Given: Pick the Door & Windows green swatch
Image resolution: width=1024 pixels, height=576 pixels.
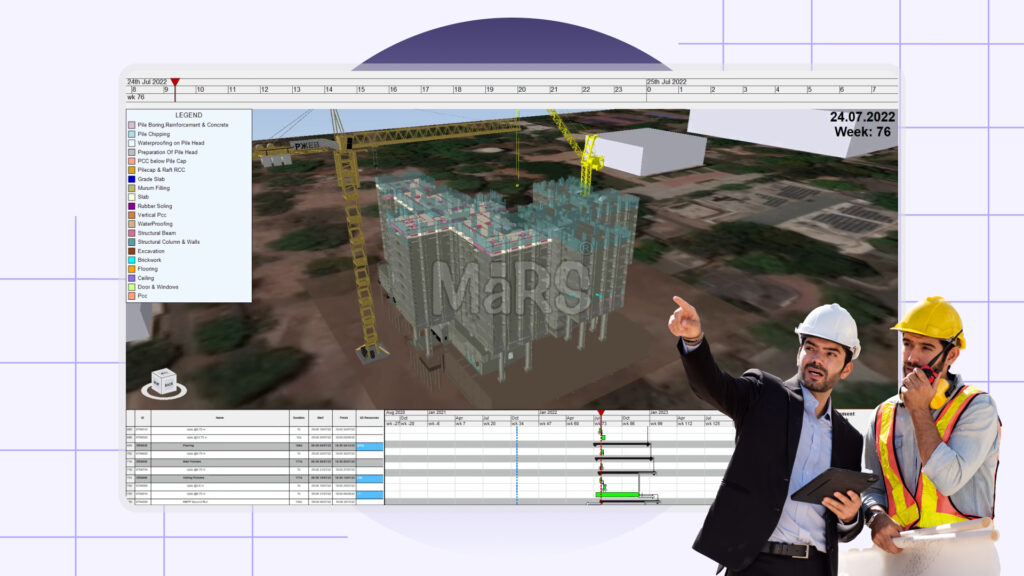Looking at the screenshot, I should pyautogui.click(x=132, y=287).
